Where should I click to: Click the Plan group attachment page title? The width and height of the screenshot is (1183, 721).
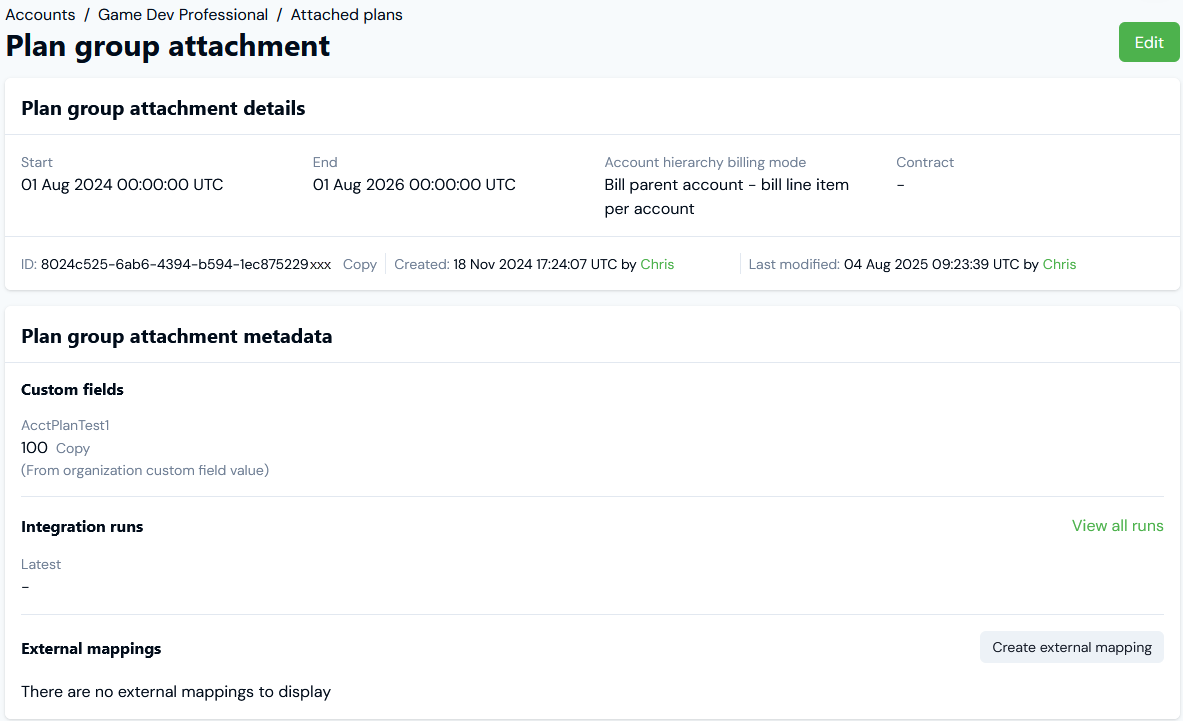(168, 46)
